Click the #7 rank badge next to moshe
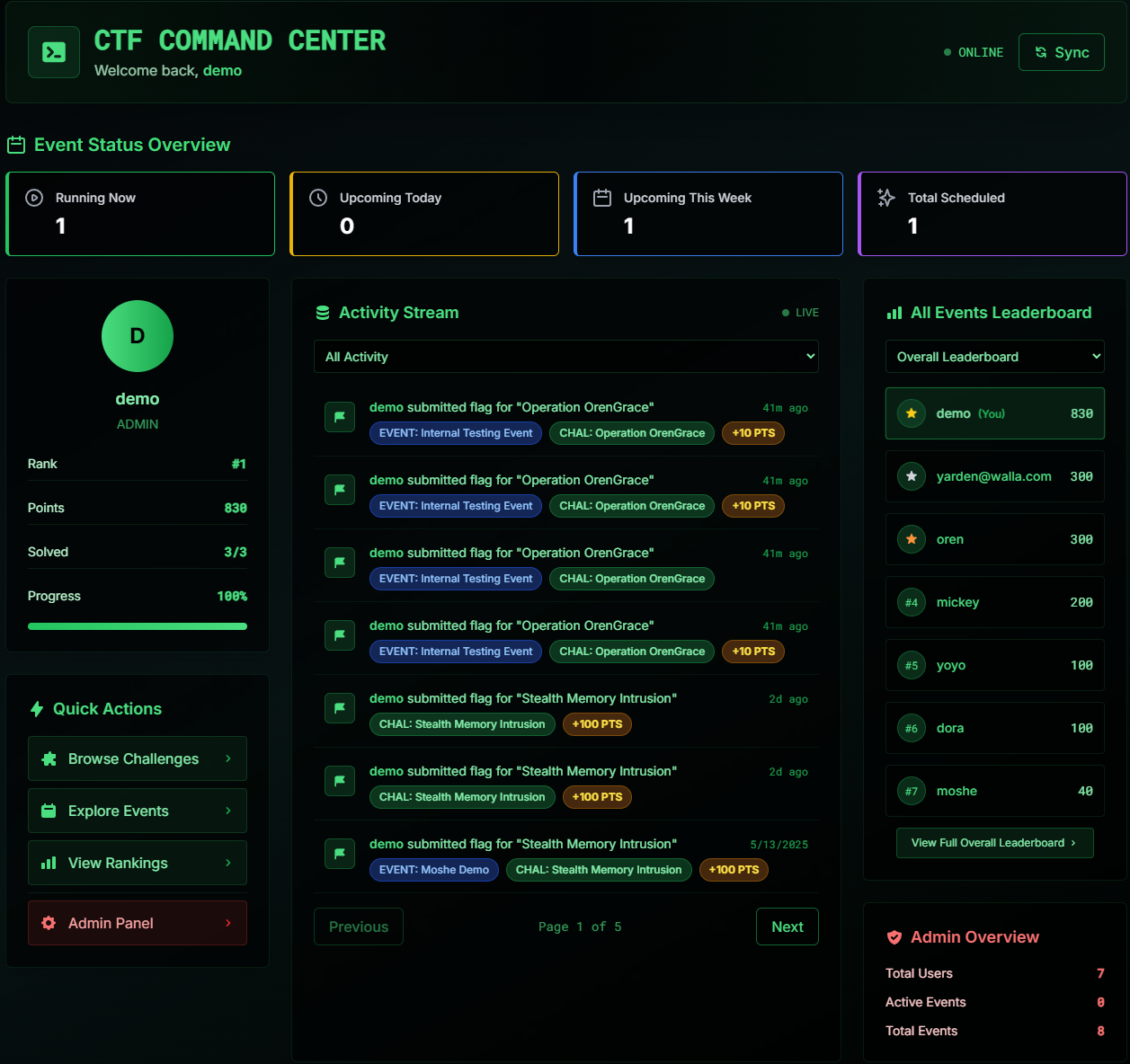Screen dimensions: 1130x1064 coord(912,791)
